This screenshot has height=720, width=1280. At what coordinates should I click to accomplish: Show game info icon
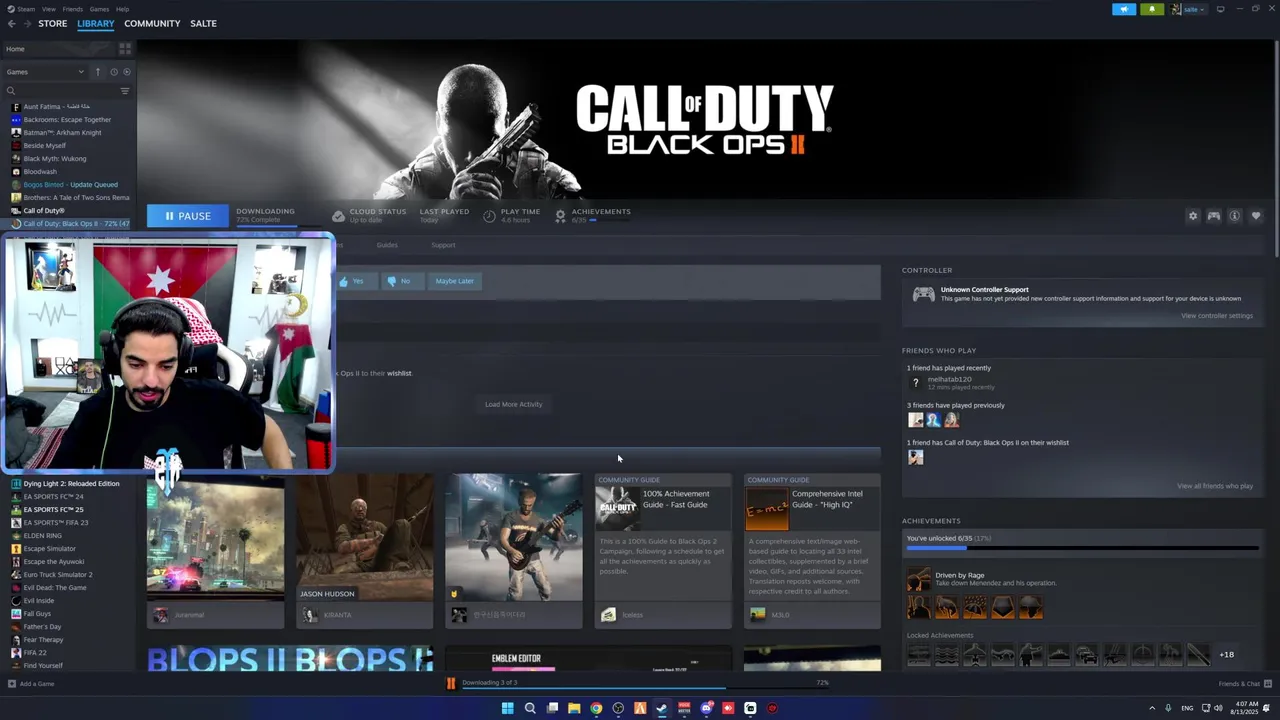tap(1235, 216)
